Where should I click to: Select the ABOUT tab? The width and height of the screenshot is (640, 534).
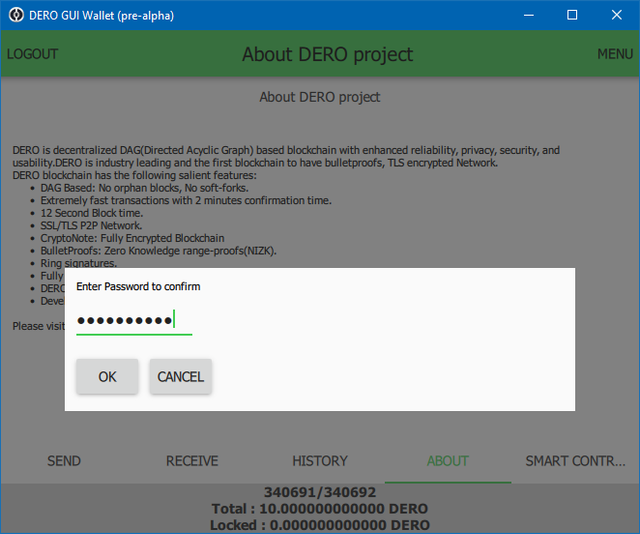pos(448,461)
